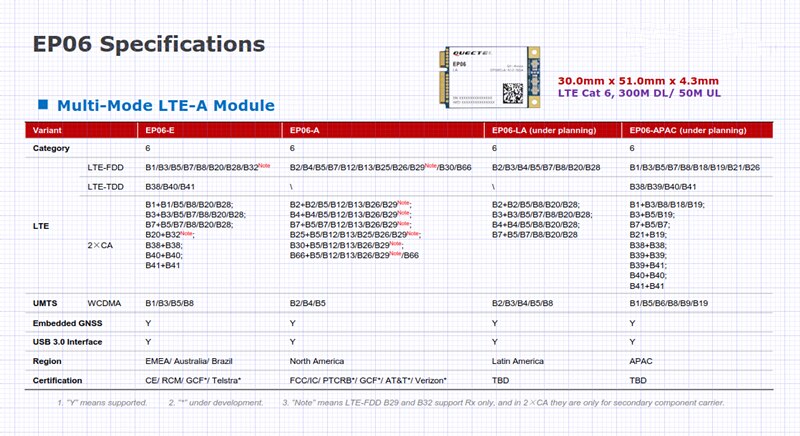
Task: Click the B20+B32 carrier aggregation line
Action: point(170,235)
